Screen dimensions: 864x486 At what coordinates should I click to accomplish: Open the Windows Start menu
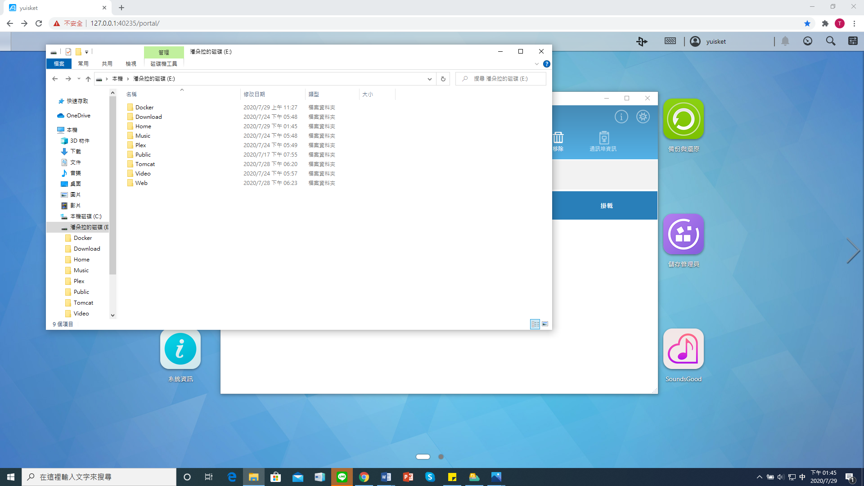(x=10, y=477)
